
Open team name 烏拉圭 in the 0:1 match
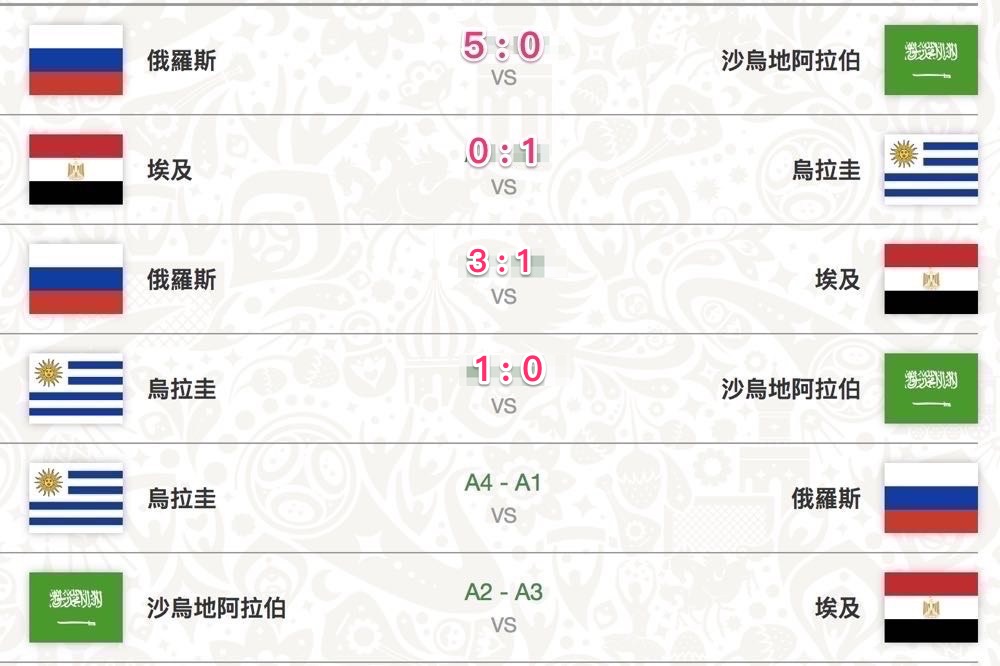click(x=826, y=170)
